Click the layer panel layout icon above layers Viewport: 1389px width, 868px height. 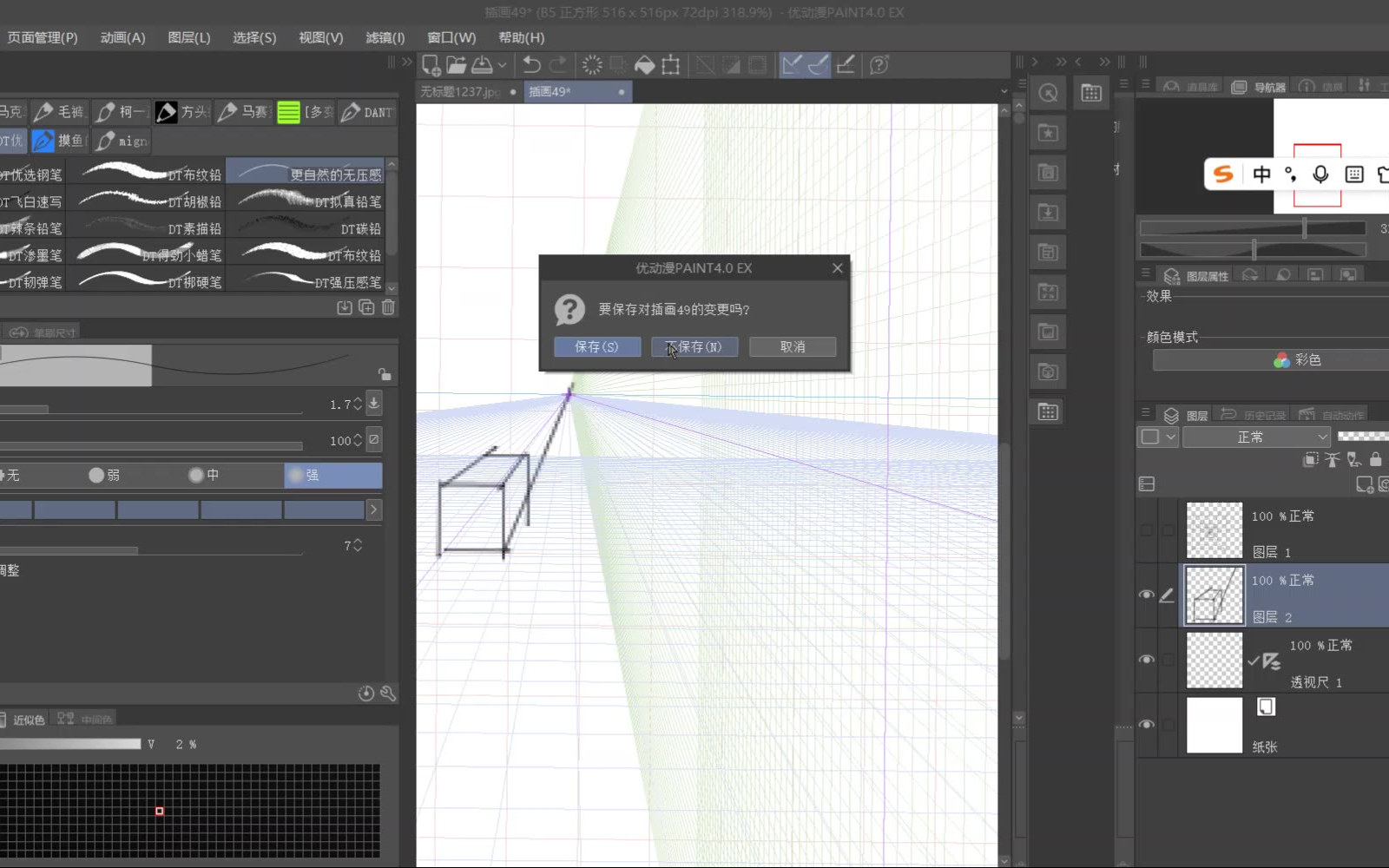pyautogui.click(x=1147, y=484)
